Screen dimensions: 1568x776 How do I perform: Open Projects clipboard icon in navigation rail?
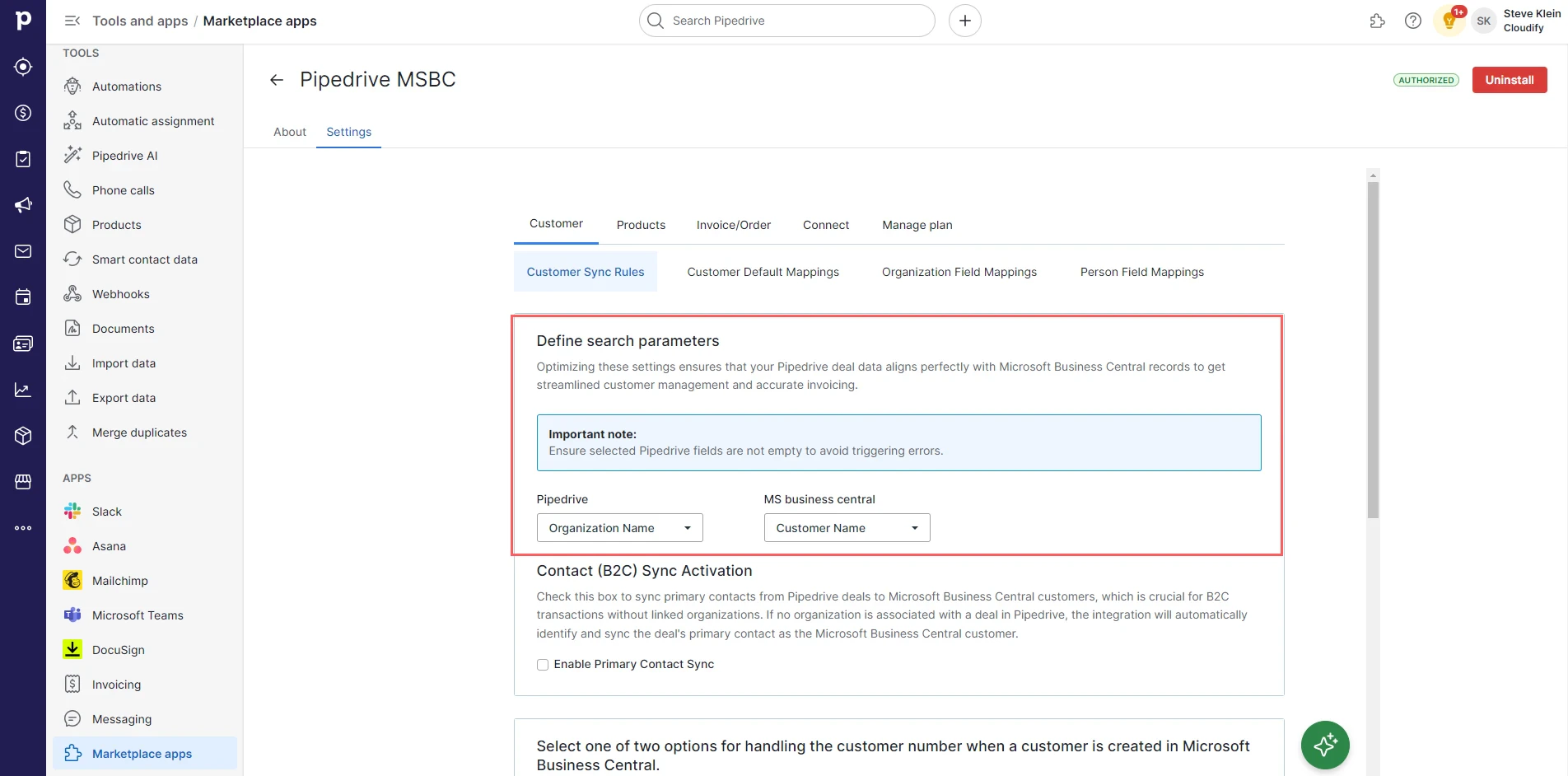pos(23,159)
